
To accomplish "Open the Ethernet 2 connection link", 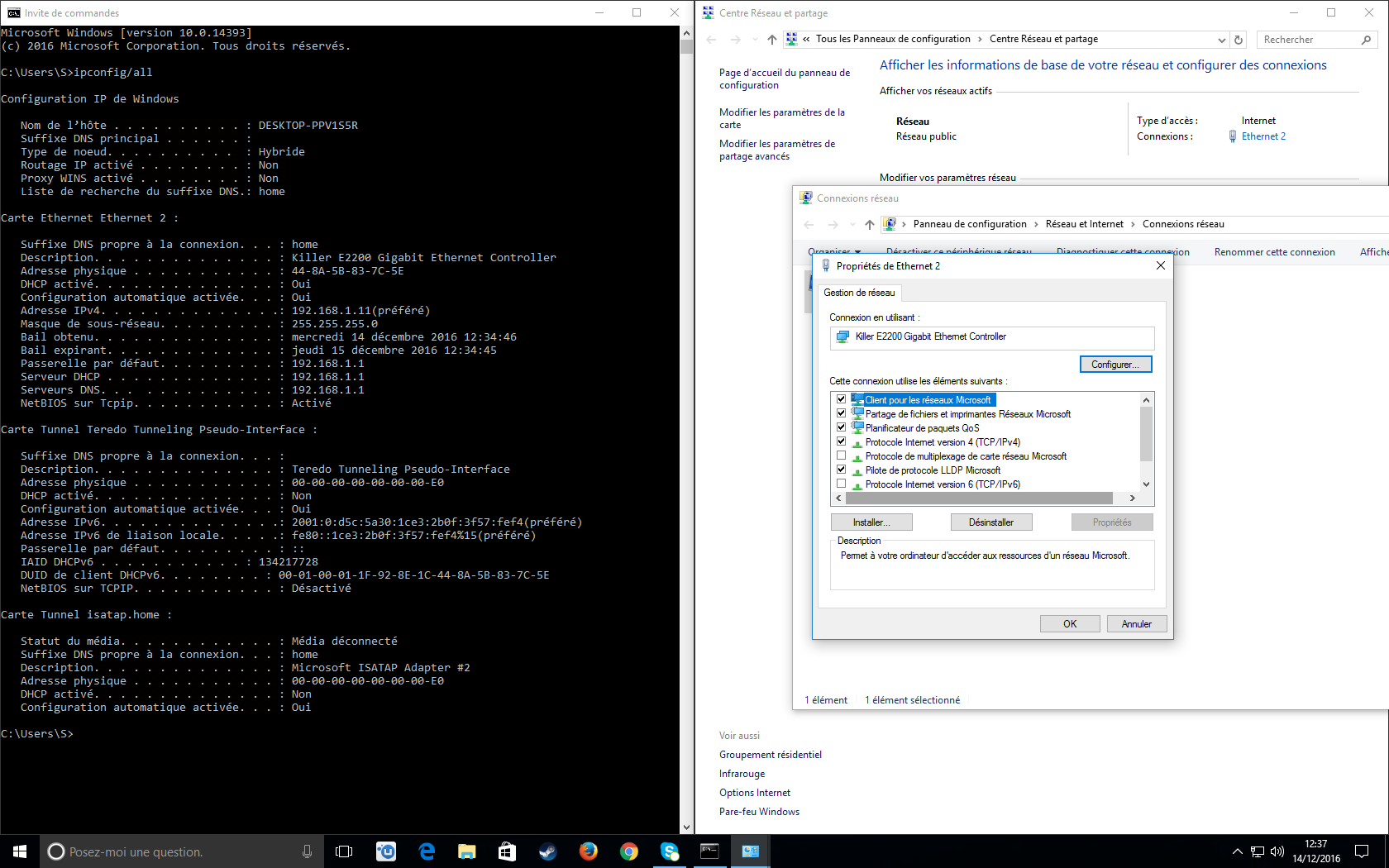I will [1263, 136].
